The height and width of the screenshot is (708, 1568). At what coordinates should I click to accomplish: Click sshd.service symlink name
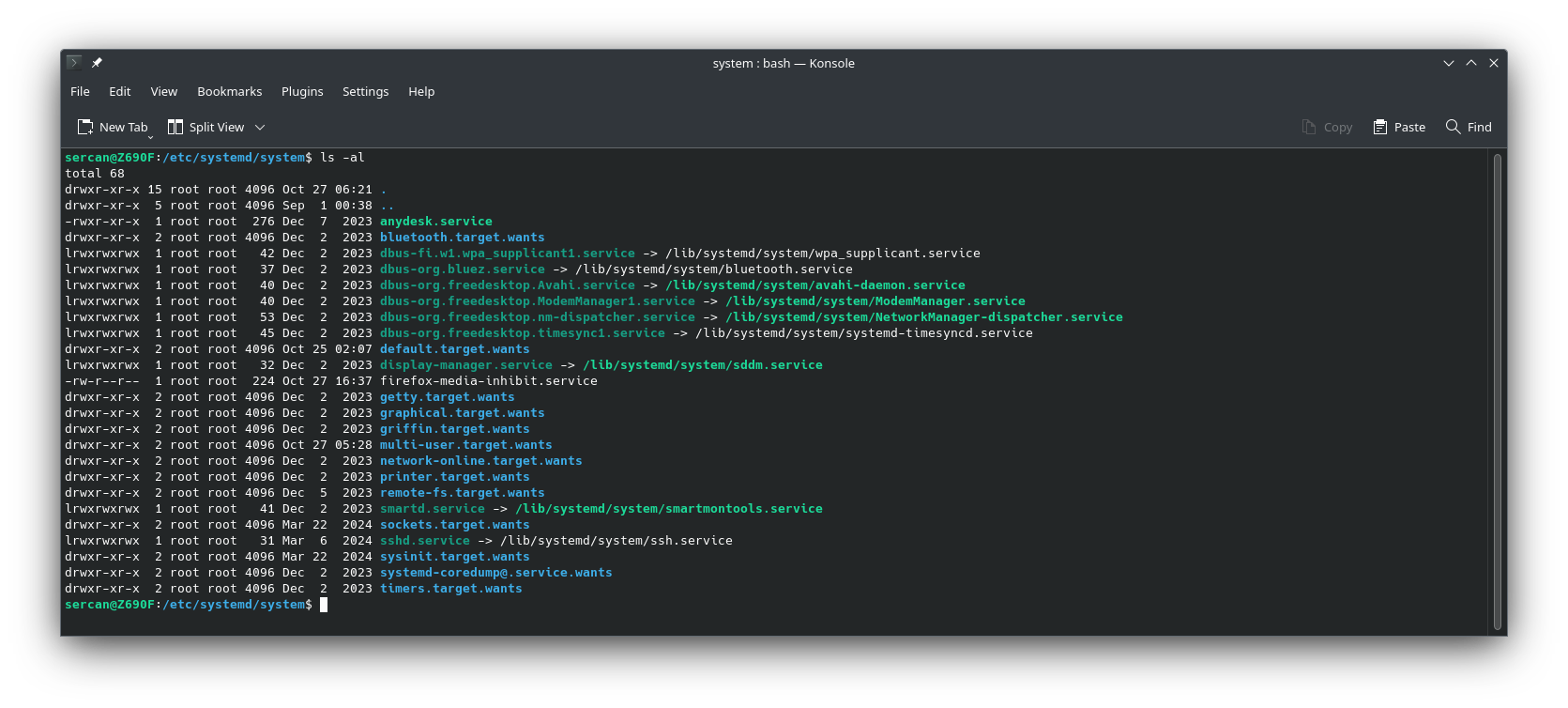coord(425,541)
